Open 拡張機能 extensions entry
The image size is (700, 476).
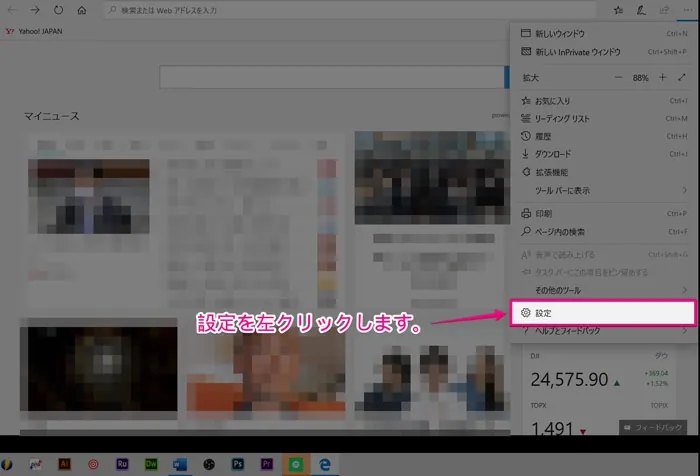604,172
